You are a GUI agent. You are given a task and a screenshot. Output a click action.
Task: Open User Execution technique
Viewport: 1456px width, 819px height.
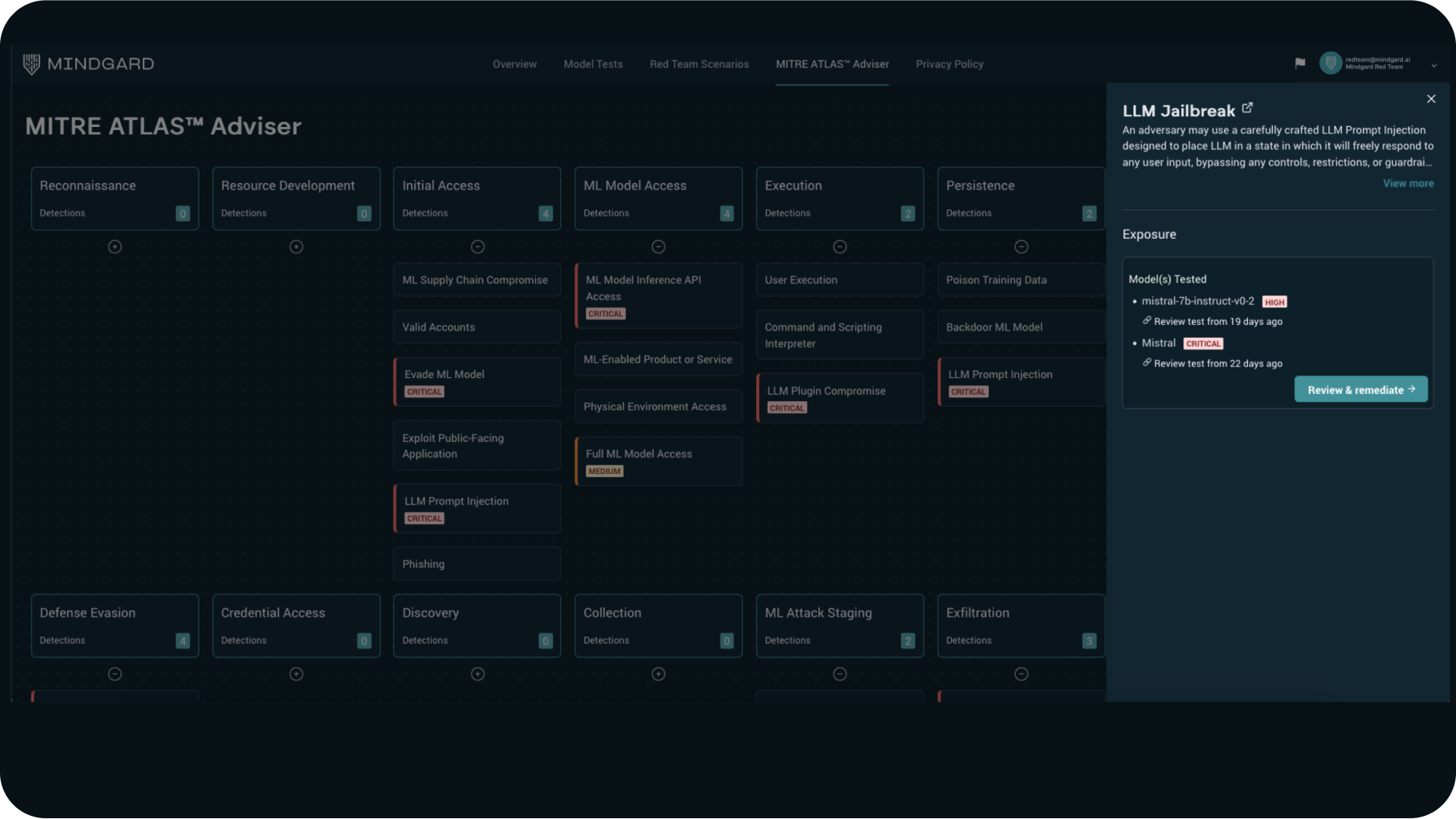pyautogui.click(x=840, y=280)
